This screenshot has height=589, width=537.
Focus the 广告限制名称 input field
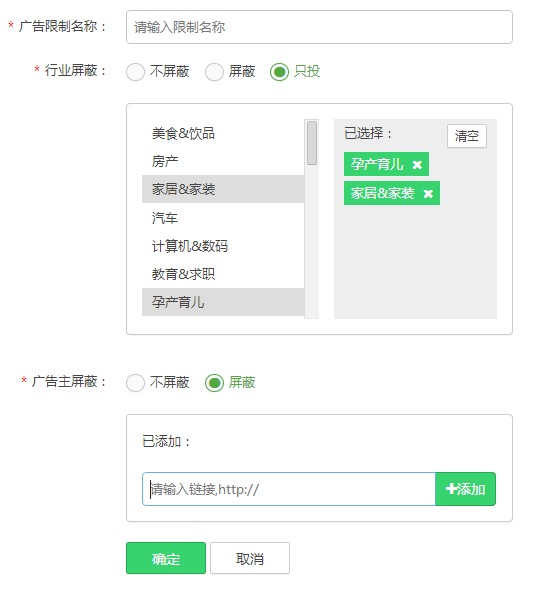(x=319, y=27)
